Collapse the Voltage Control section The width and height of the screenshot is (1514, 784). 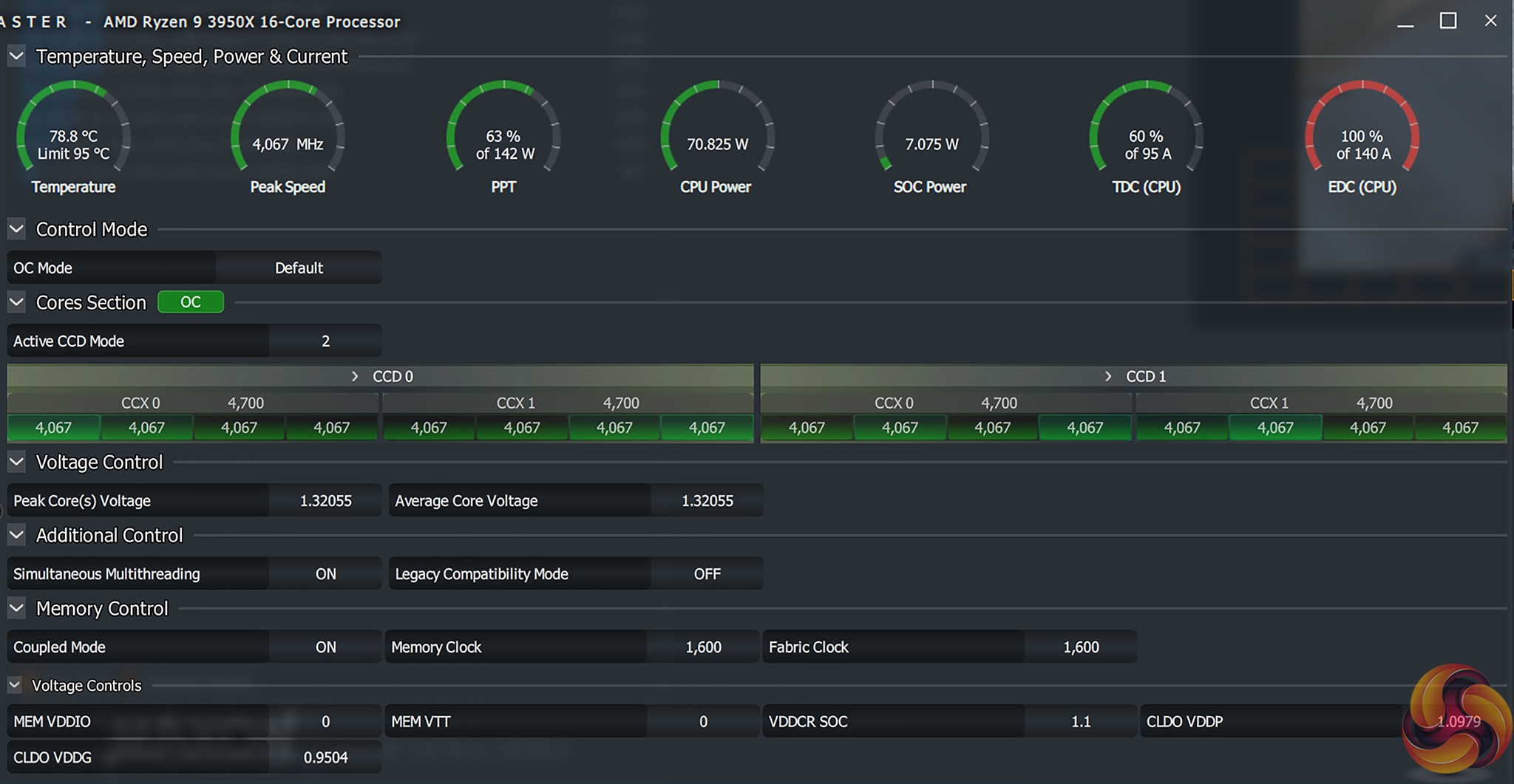16,462
